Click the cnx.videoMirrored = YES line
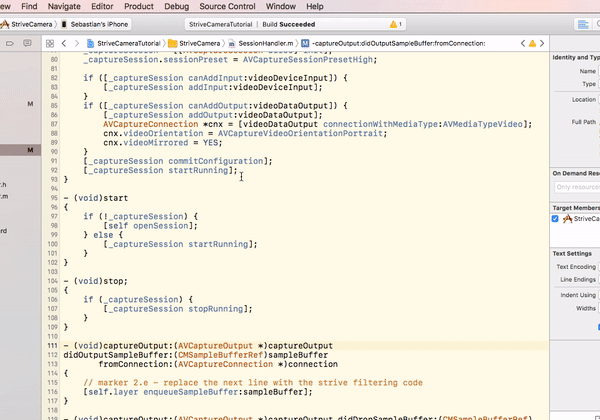The image size is (600, 420). tap(163, 143)
